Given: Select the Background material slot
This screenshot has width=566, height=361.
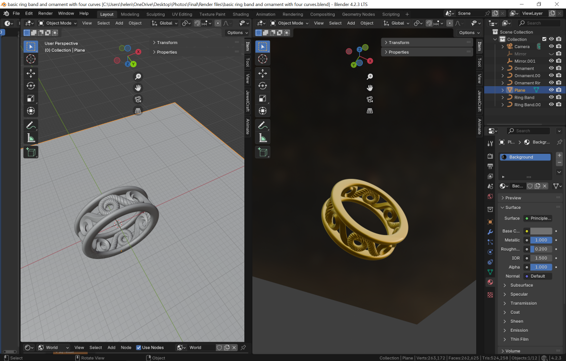Looking at the screenshot, I should [x=525, y=157].
